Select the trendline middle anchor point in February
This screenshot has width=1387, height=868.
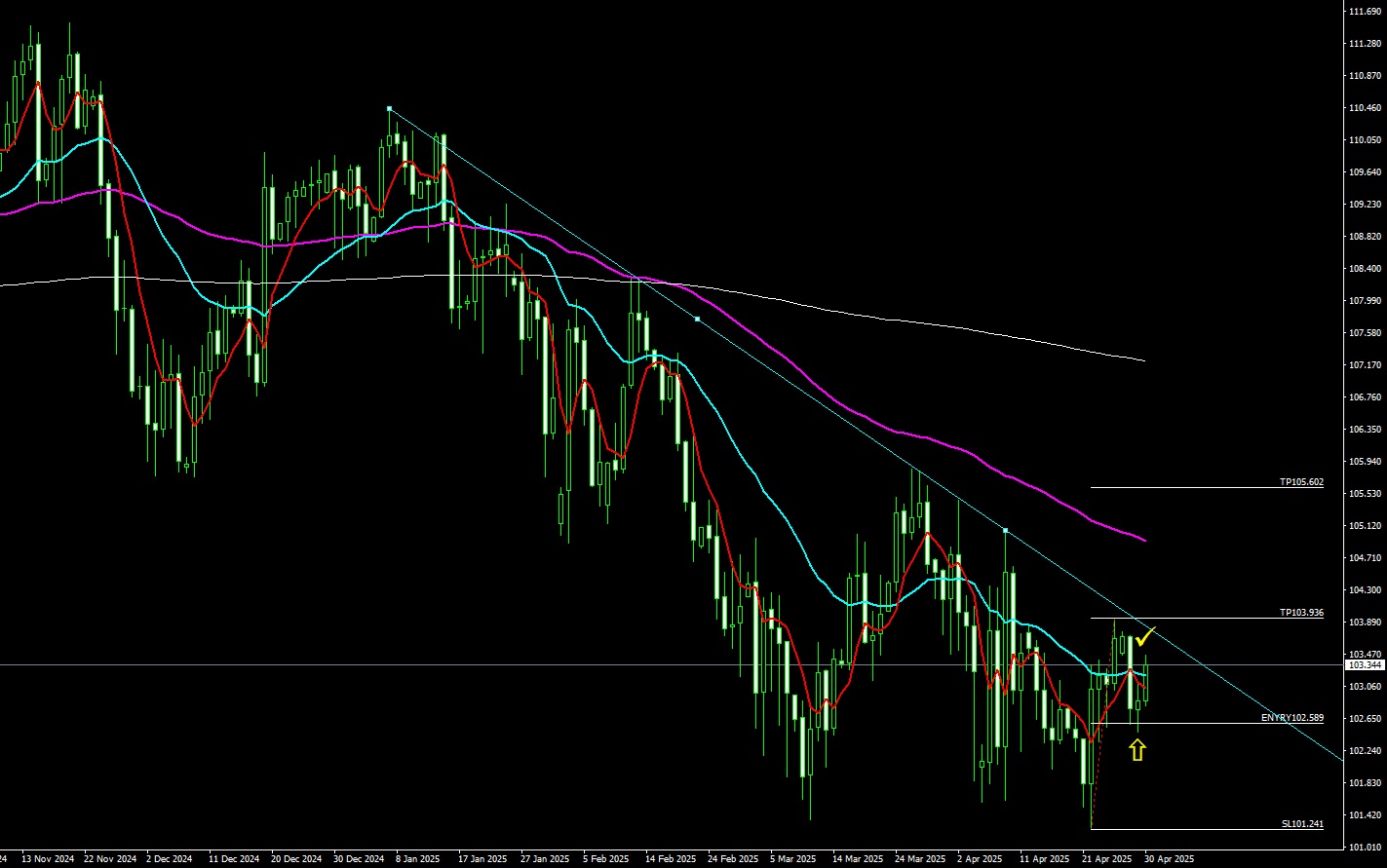tap(697, 319)
